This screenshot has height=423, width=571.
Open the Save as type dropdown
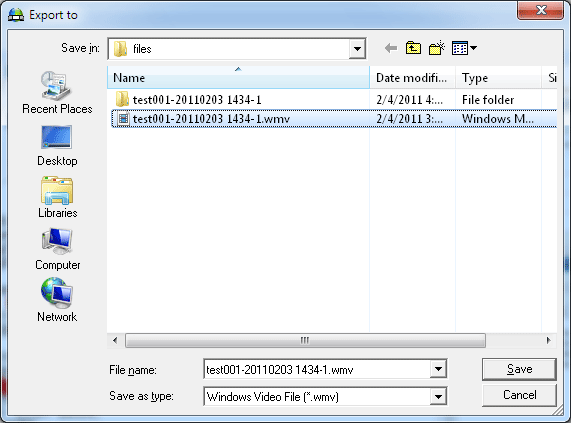pyautogui.click(x=438, y=396)
